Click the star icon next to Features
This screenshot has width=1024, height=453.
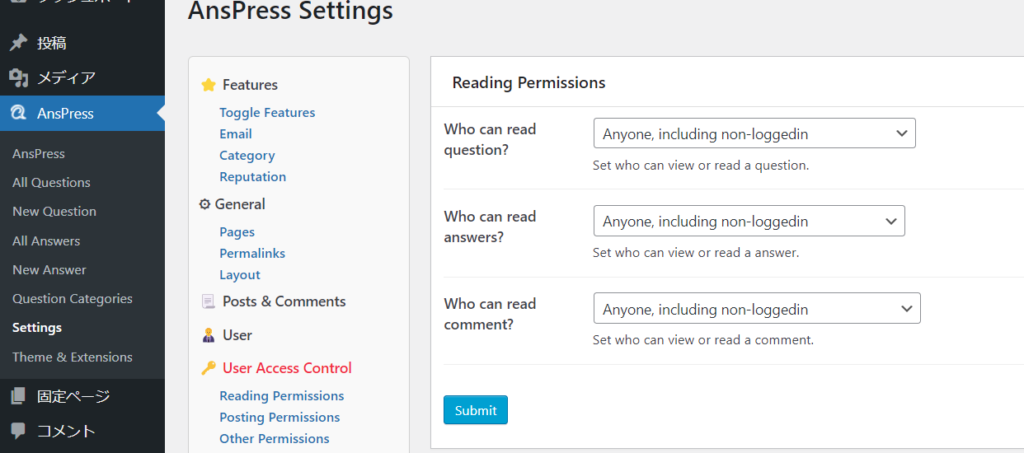coord(208,85)
